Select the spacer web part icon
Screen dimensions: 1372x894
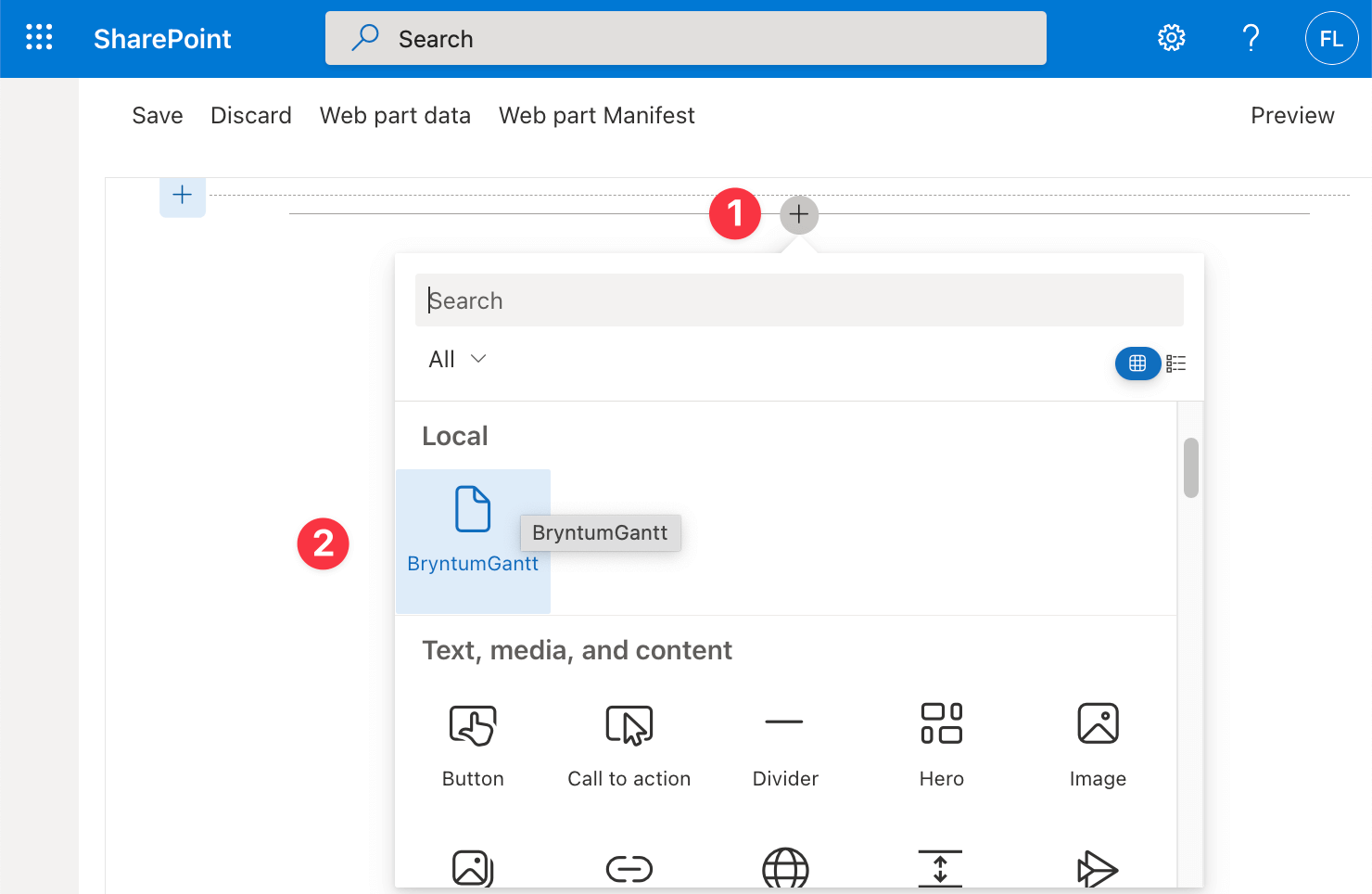click(x=940, y=869)
